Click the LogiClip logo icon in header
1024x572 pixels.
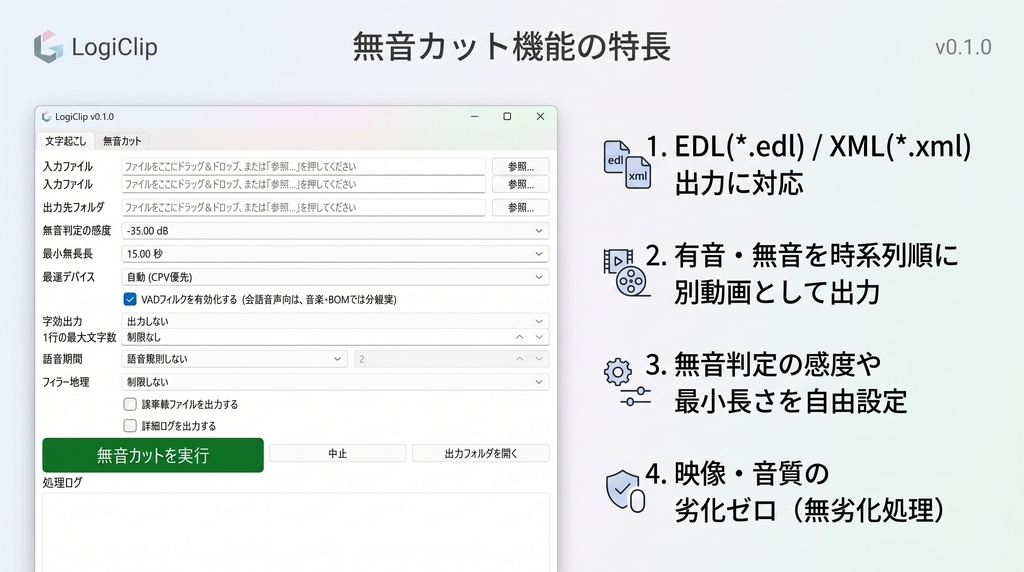tap(48, 47)
